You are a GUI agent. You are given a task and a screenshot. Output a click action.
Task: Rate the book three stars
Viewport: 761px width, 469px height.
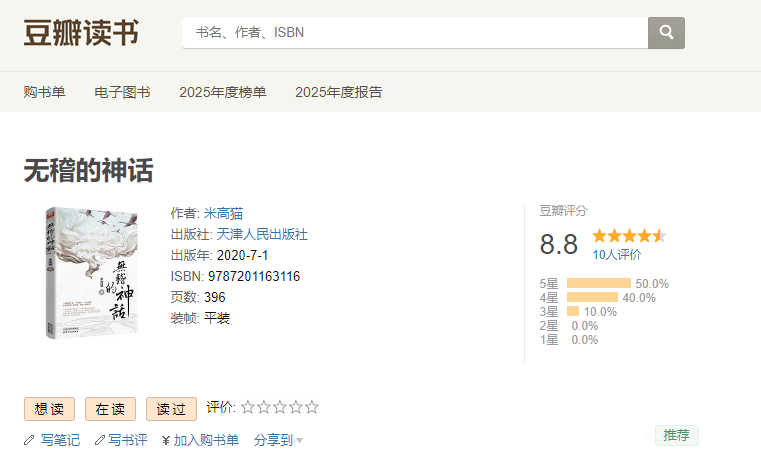coord(280,407)
